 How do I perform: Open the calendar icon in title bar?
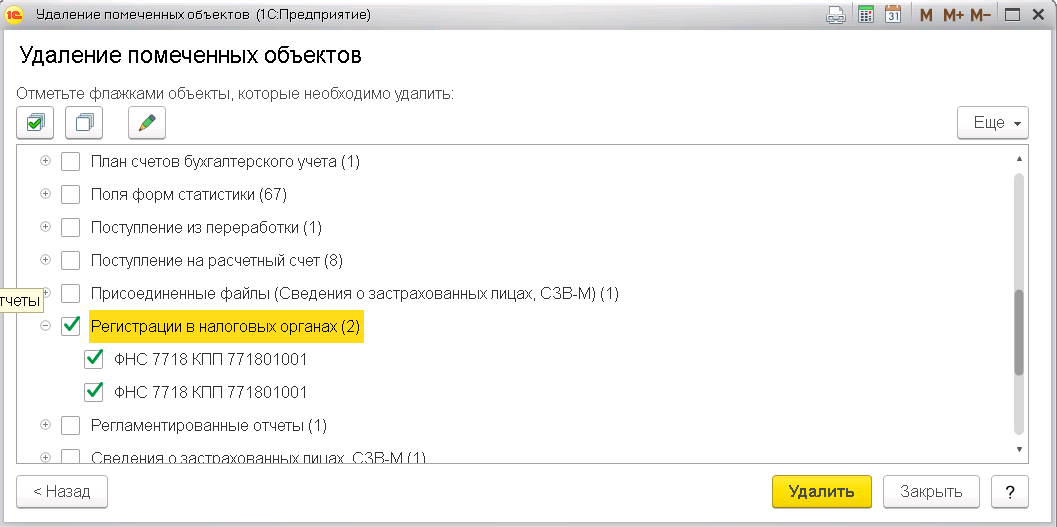893,15
